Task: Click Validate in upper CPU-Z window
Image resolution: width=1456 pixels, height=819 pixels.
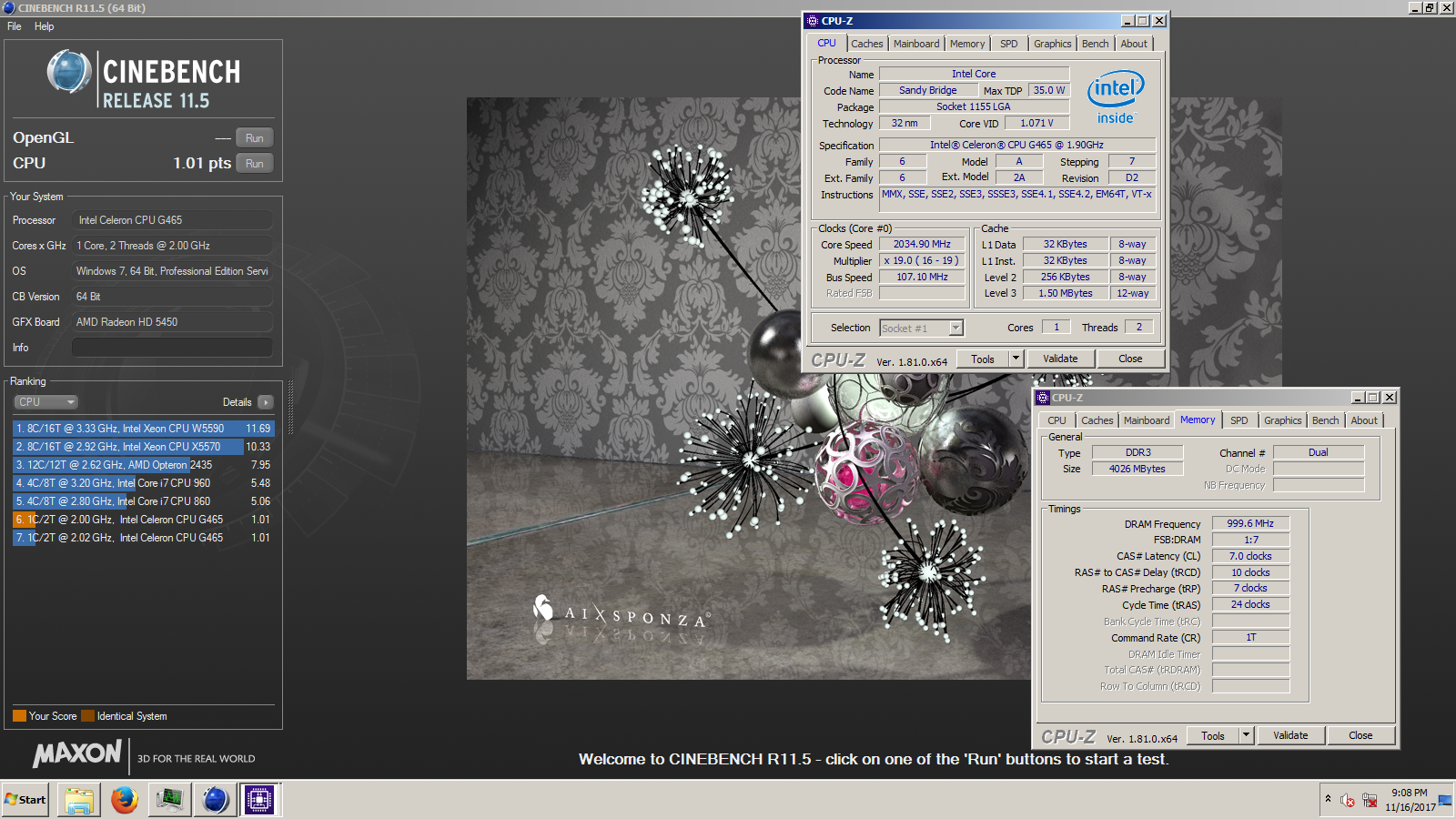Action: pos(1060,359)
